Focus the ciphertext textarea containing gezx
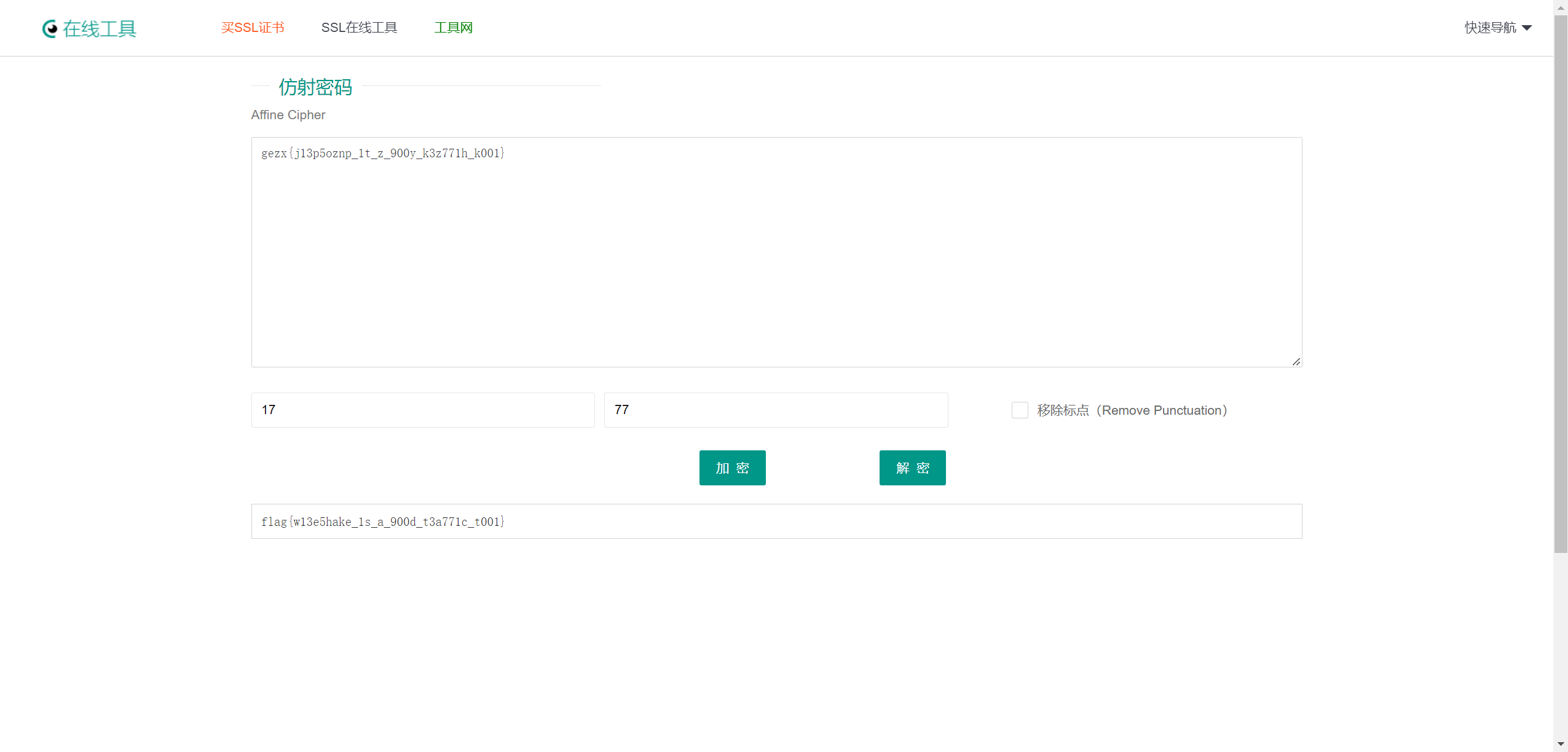 [x=776, y=252]
